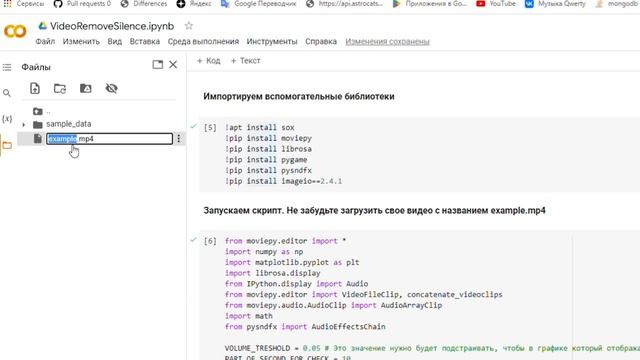The image size is (640, 360).
Task: Click the Изменения сохранены link
Action: pyautogui.click(x=387, y=42)
